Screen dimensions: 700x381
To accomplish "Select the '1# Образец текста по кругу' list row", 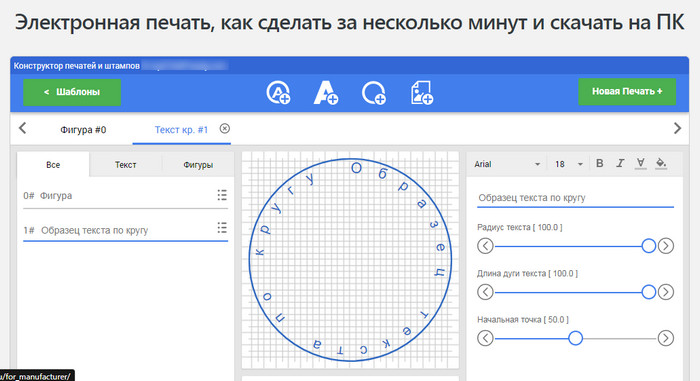I will (125, 230).
